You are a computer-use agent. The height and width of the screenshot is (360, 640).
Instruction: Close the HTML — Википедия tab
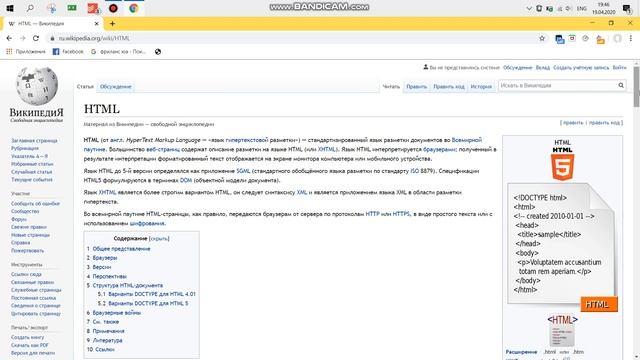click(x=96, y=24)
